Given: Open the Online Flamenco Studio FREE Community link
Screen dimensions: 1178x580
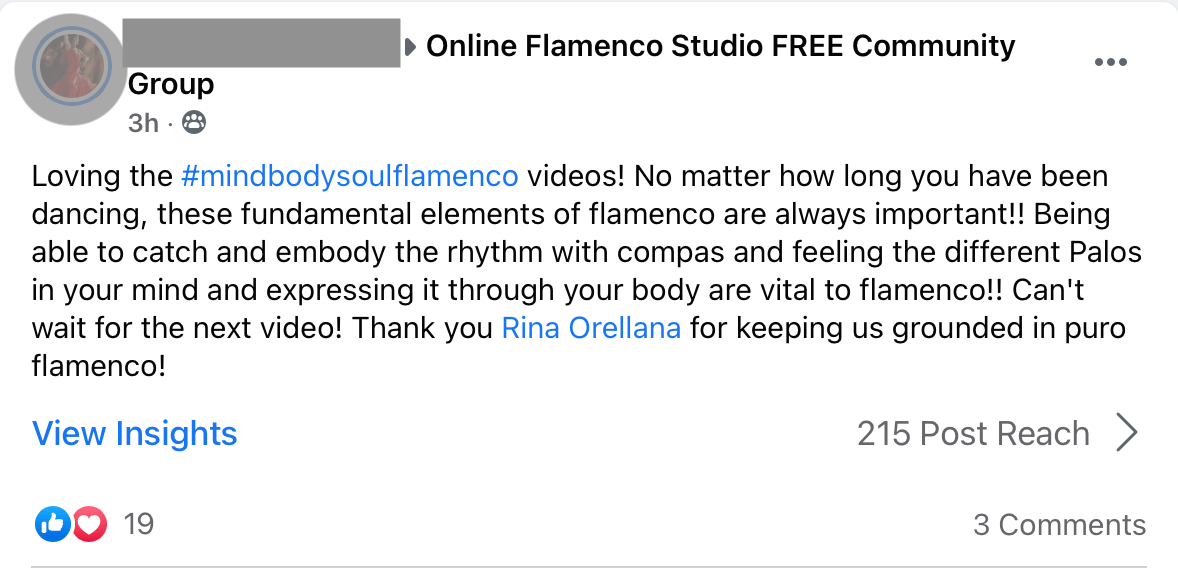Looking at the screenshot, I should point(720,46).
